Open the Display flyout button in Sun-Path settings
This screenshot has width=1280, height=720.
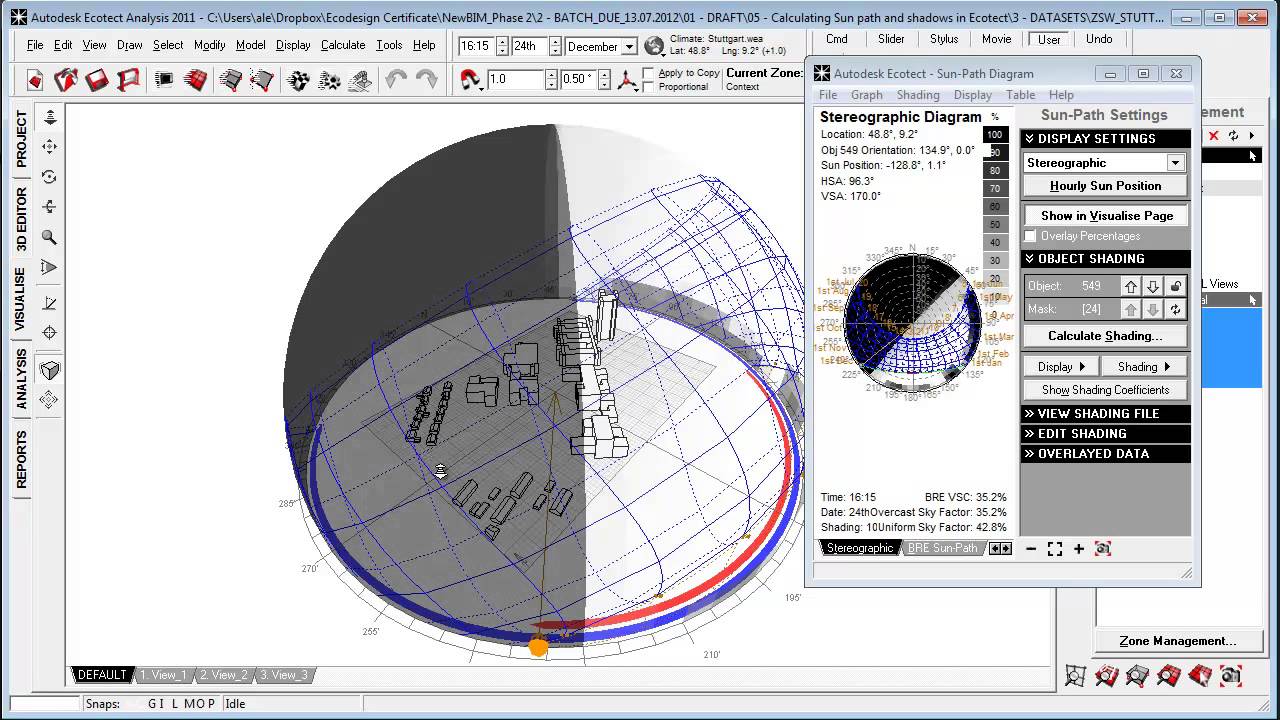point(1062,367)
